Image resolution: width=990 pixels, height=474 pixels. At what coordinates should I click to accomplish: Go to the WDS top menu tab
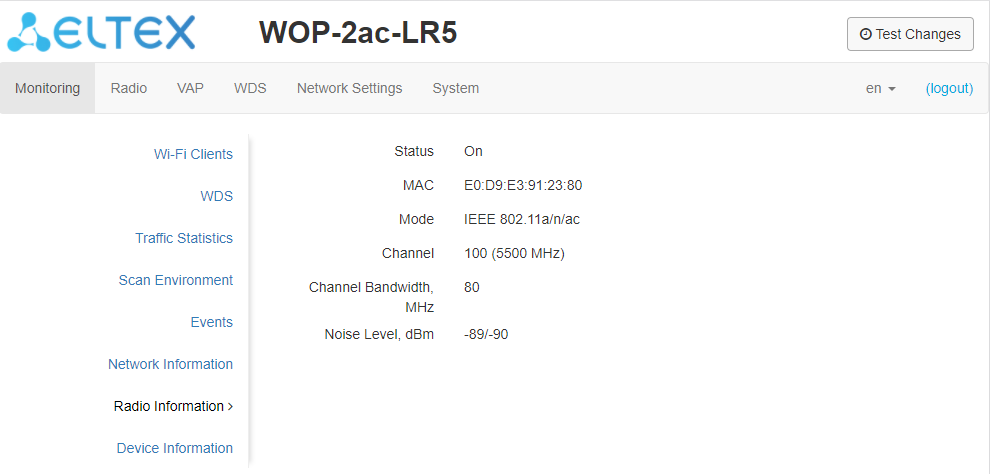250,88
